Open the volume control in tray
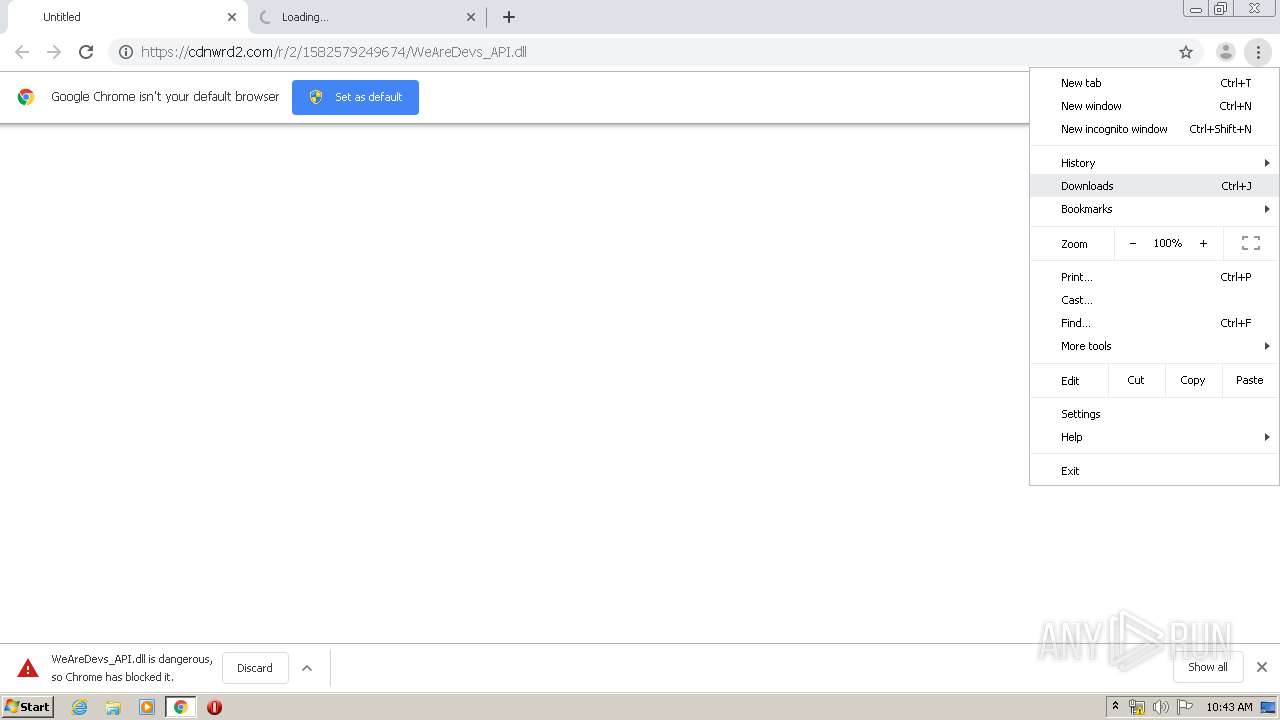The width and height of the screenshot is (1280, 720). click(1161, 707)
